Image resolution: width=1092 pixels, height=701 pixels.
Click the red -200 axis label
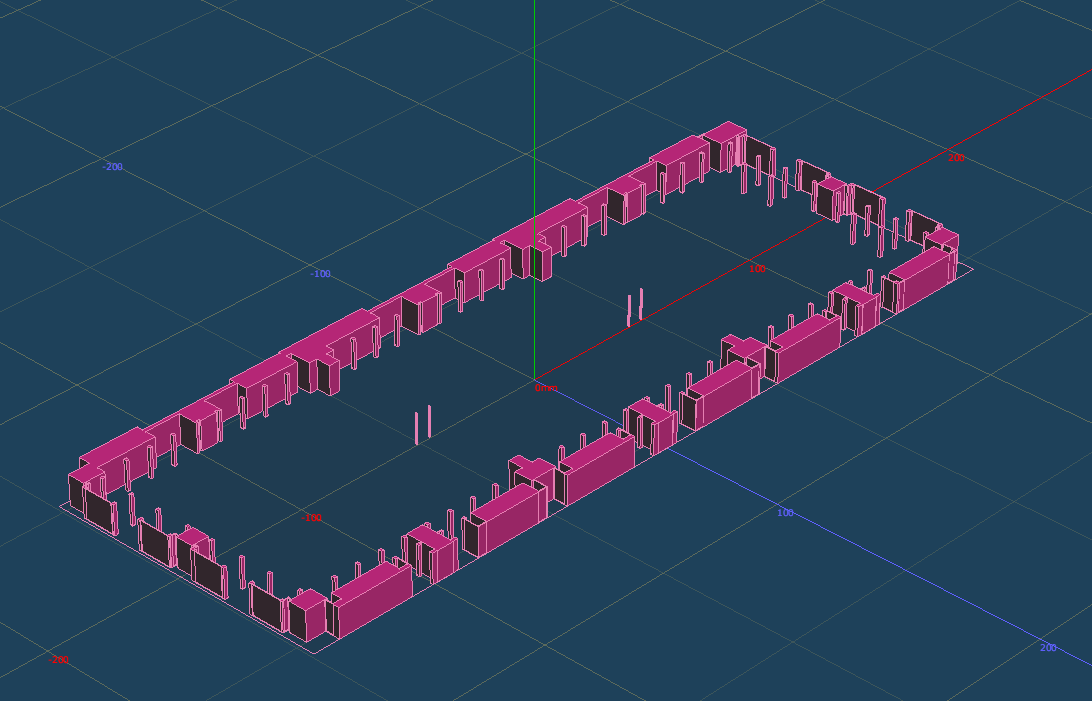(x=58, y=660)
